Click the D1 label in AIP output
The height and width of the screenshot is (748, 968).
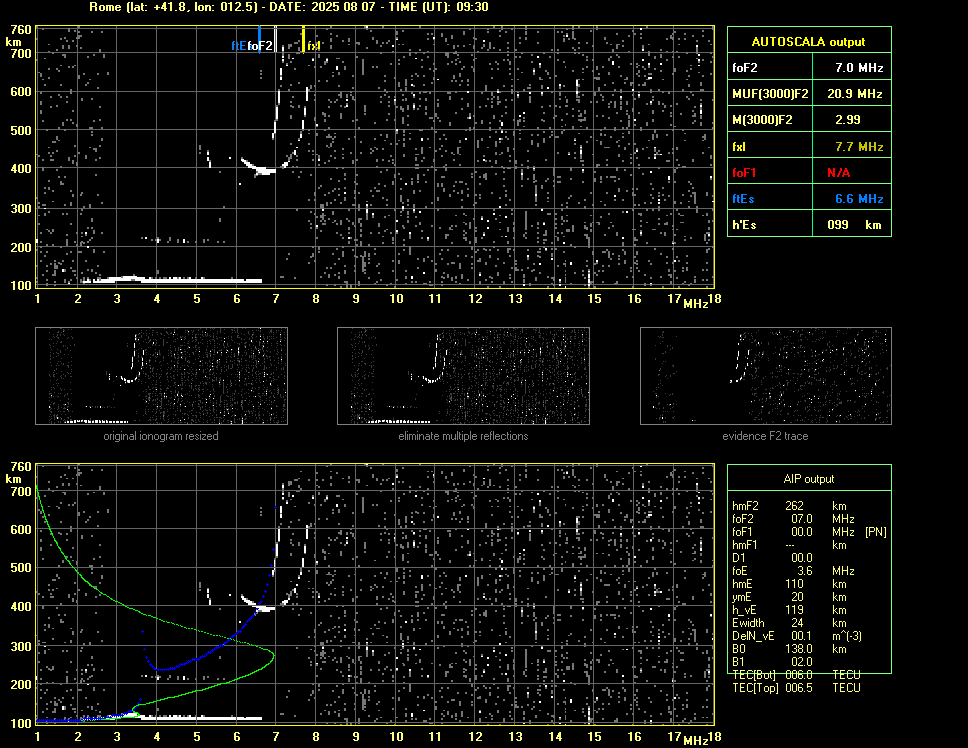738,558
